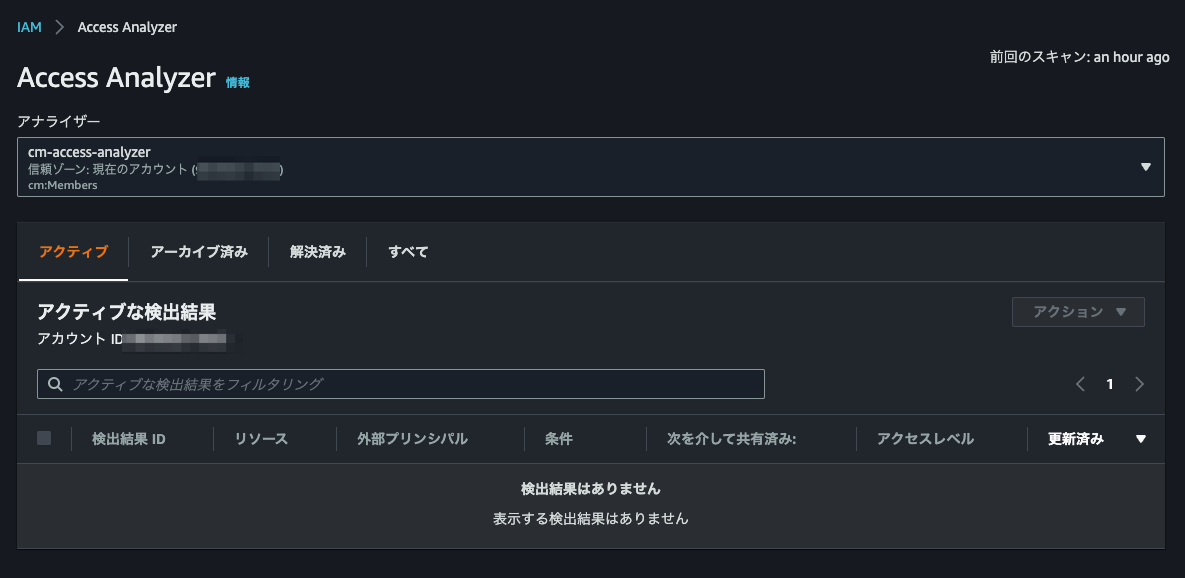Click the 更新済み sort arrow icon

(1141, 439)
